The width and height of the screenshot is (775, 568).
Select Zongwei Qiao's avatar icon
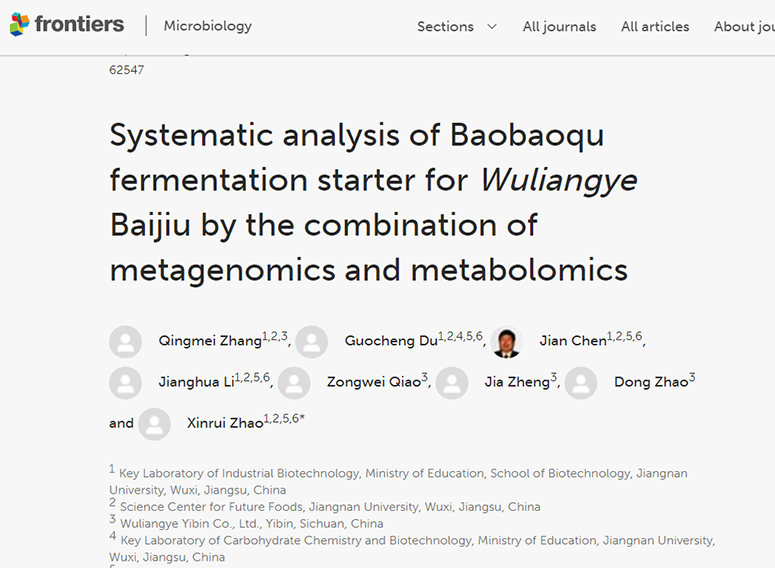[x=294, y=383]
